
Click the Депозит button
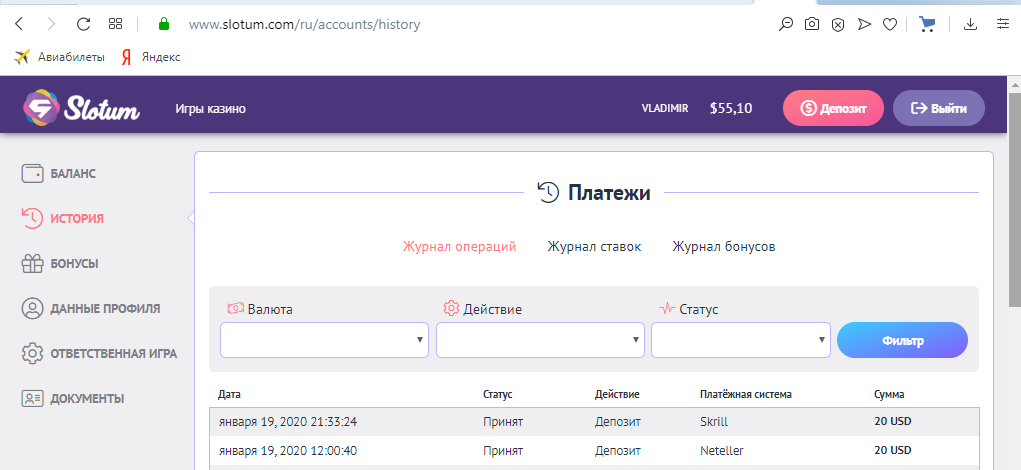pos(833,108)
